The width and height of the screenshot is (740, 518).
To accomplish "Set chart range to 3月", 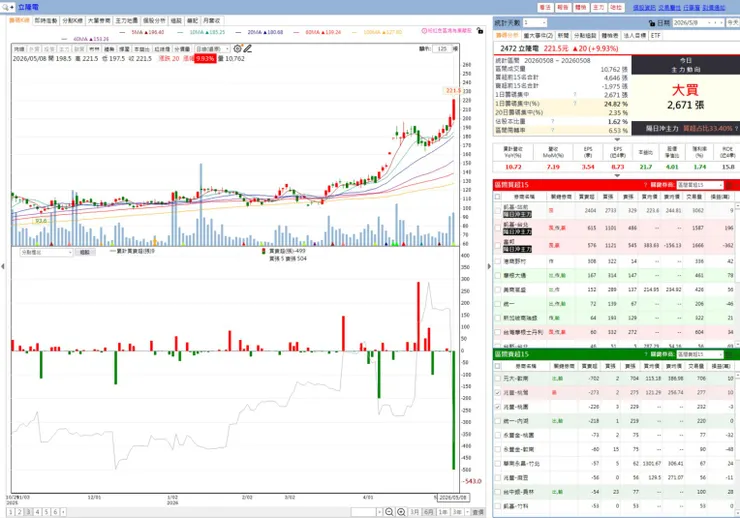I will pyautogui.click(x=414, y=512).
